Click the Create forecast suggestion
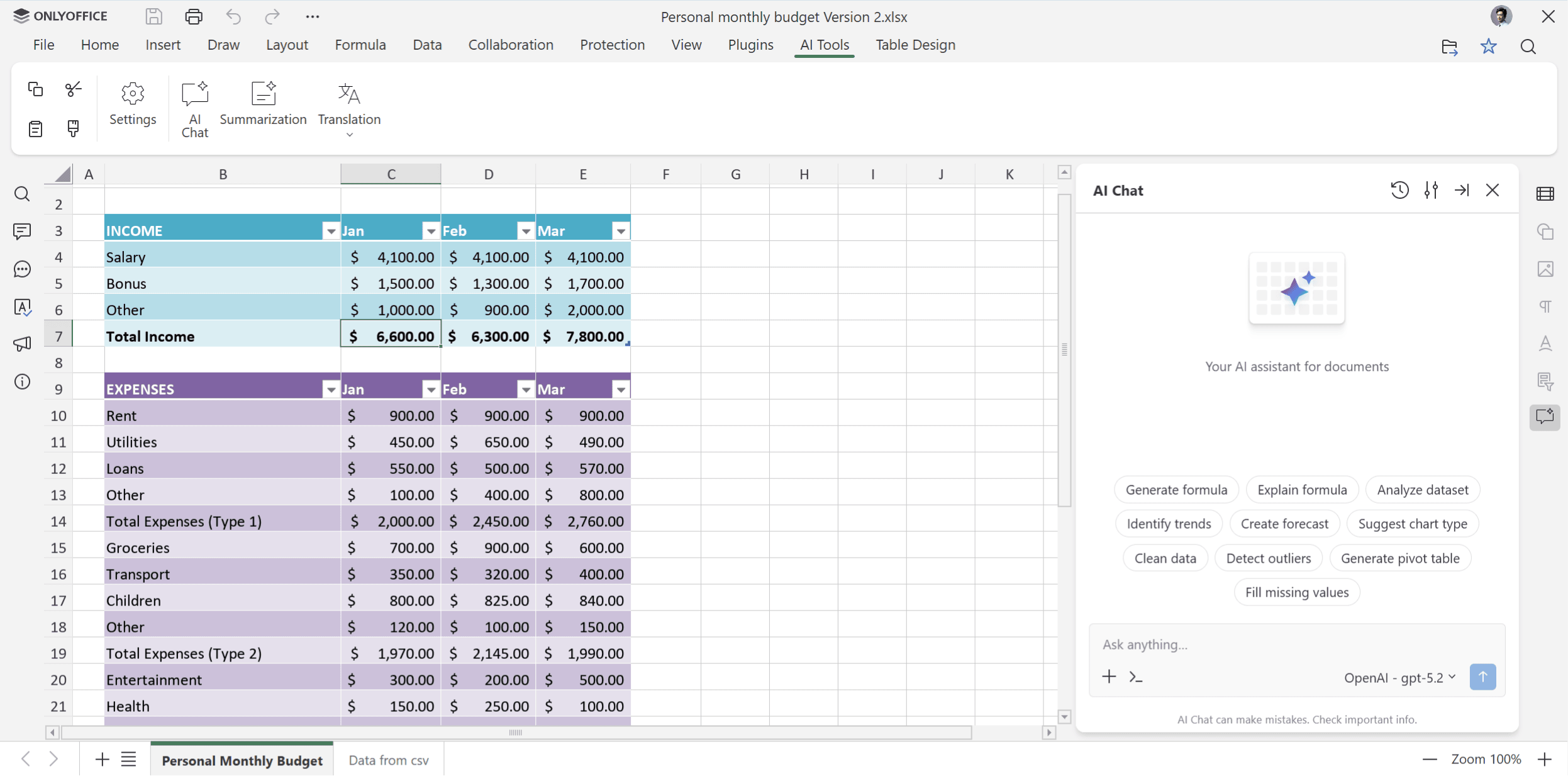Image resolution: width=1568 pixels, height=776 pixels. tap(1284, 524)
